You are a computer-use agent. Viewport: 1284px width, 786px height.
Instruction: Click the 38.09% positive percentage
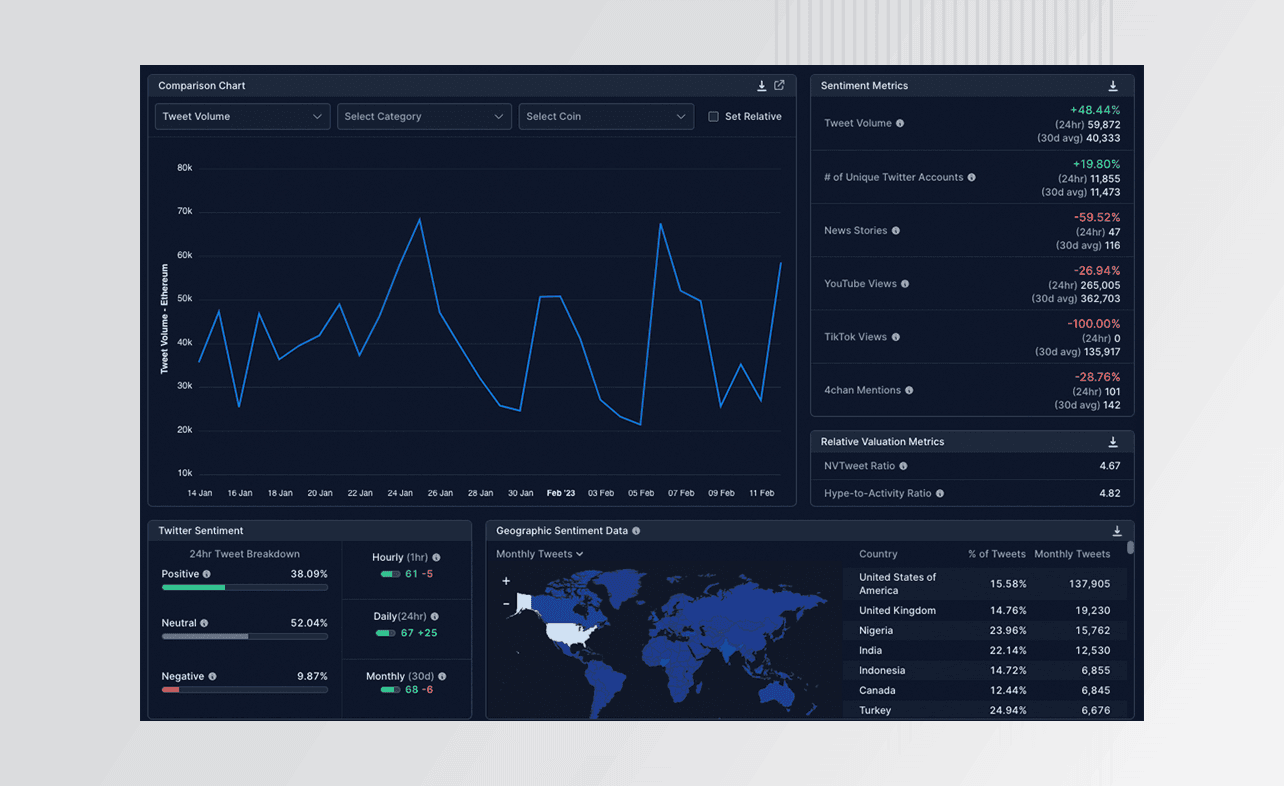click(309, 574)
